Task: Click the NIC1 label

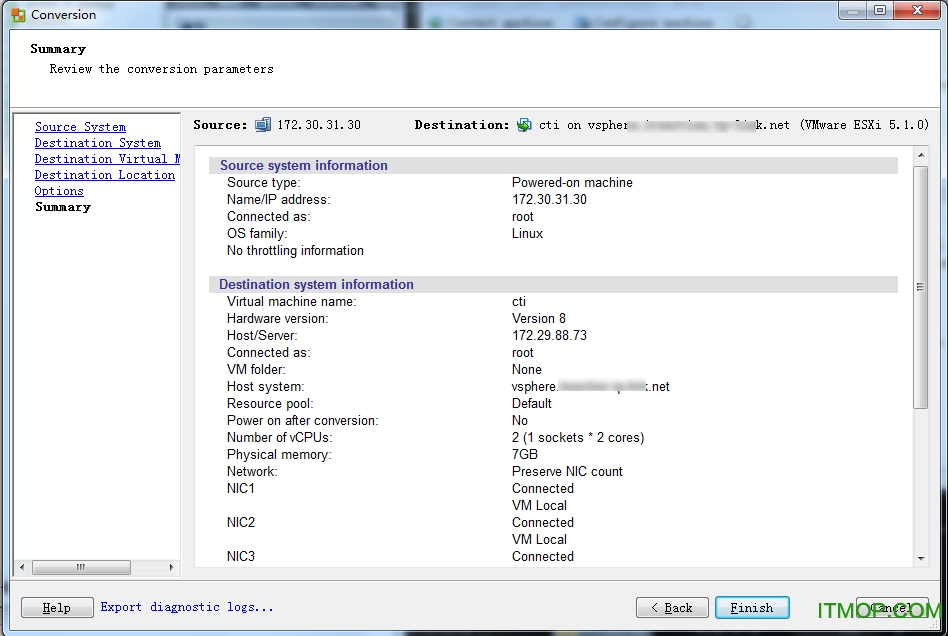Action: tap(241, 488)
